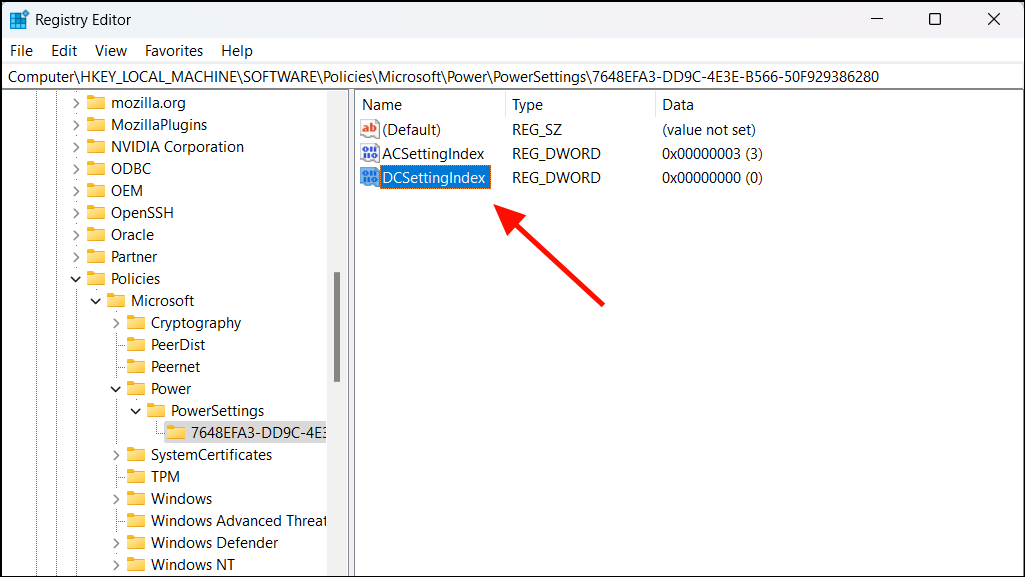Image resolution: width=1025 pixels, height=577 pixels.
Task: Click the NVIDIA Corporation folder icon
Action: pyautogui.click(x=96, y=146)
